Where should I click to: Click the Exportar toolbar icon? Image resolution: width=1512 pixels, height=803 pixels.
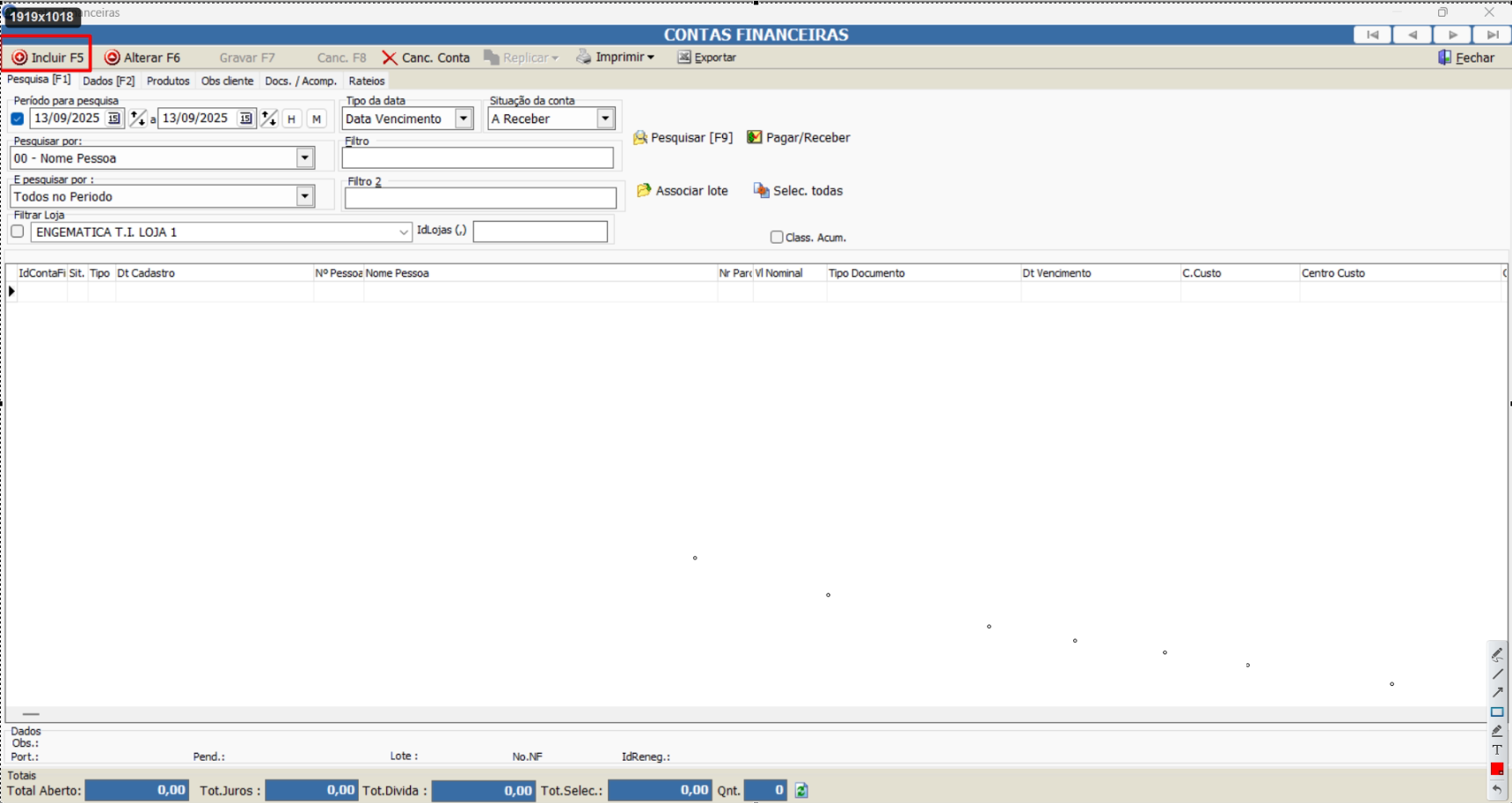tap(684, 57)
